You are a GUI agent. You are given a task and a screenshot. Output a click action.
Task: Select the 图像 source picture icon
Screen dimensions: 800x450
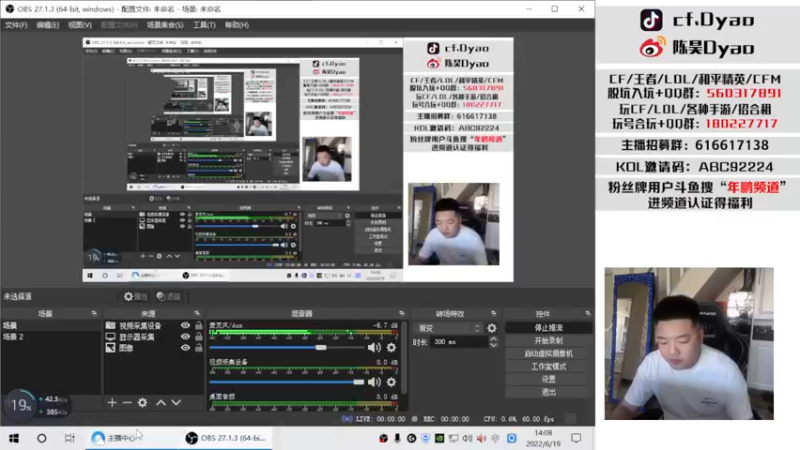[110, 348]
